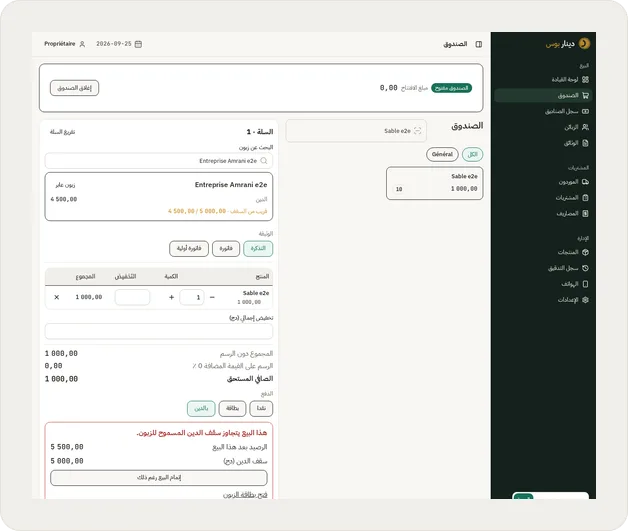Toggle the sidebar panel icon

pyautogui.click(x=479, y=44)
